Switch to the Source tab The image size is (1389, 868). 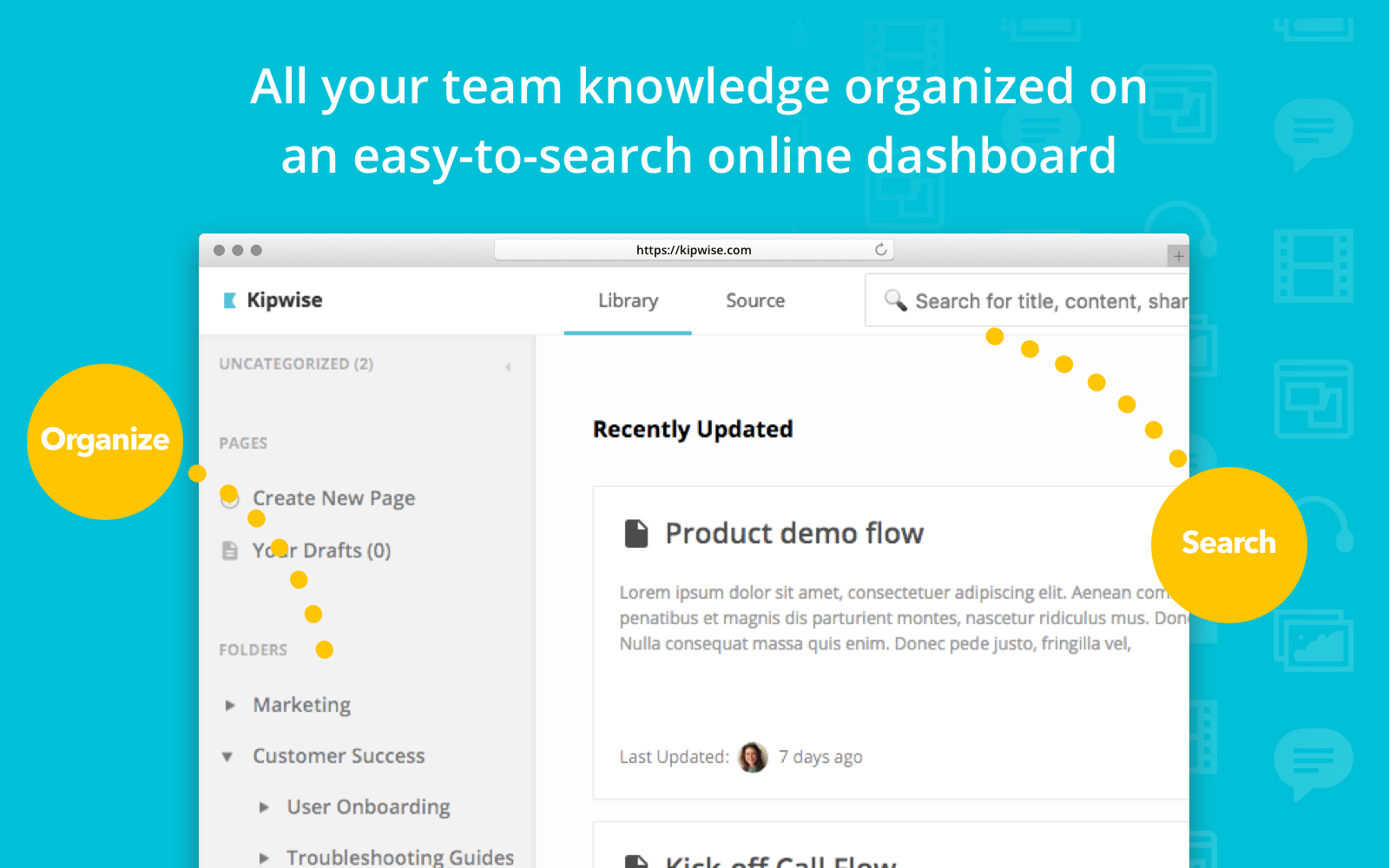[754, 300]
